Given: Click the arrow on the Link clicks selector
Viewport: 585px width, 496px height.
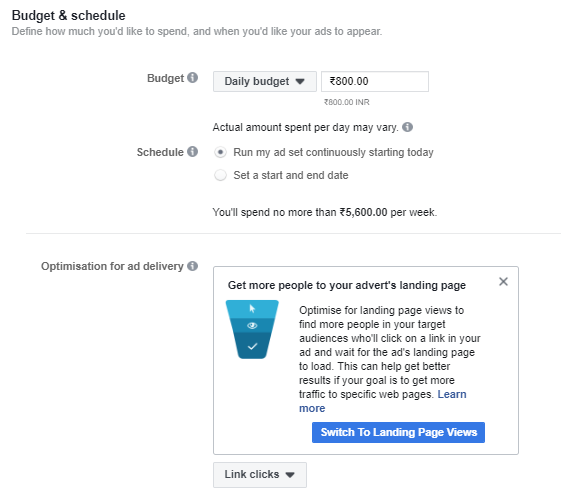Looking at the screenshot, I should pos(290,475).
